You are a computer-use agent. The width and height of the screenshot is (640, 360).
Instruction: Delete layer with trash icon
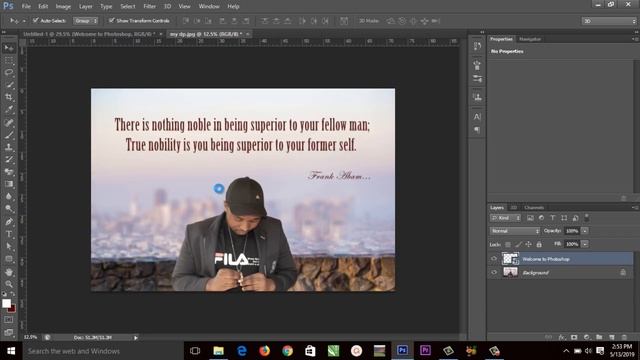pos(624,337)
